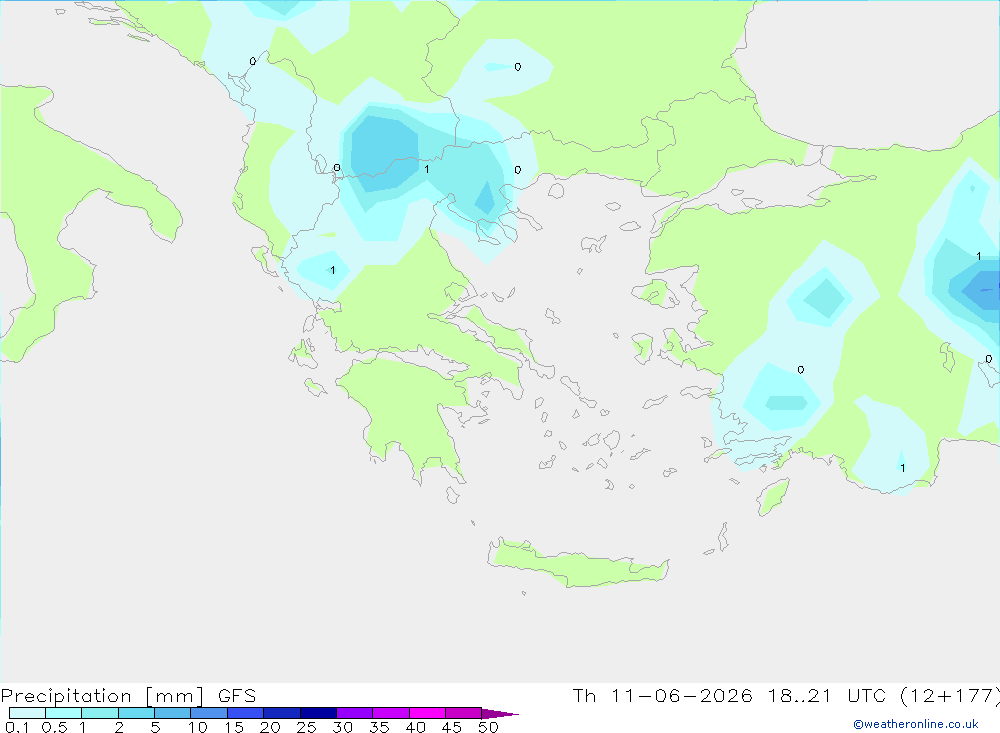Click the 25–30 mm navy swatch
The width and height of the screenshot is (1000, 733).
tap(318, 713)
